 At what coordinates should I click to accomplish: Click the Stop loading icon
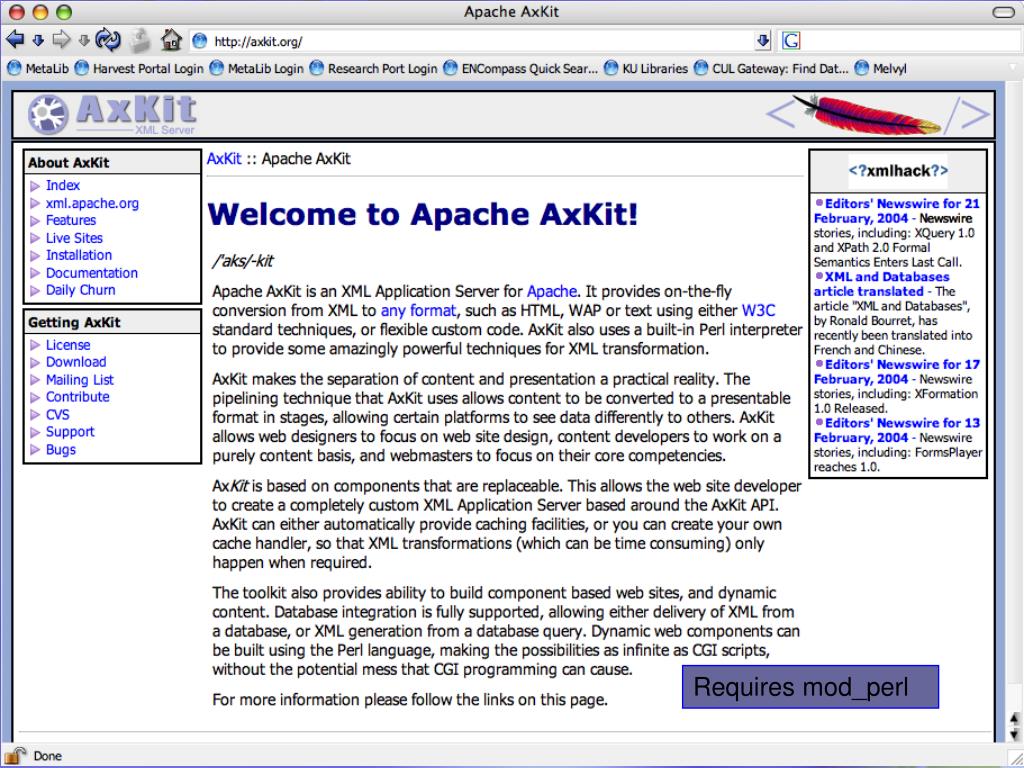coord(139,40)
